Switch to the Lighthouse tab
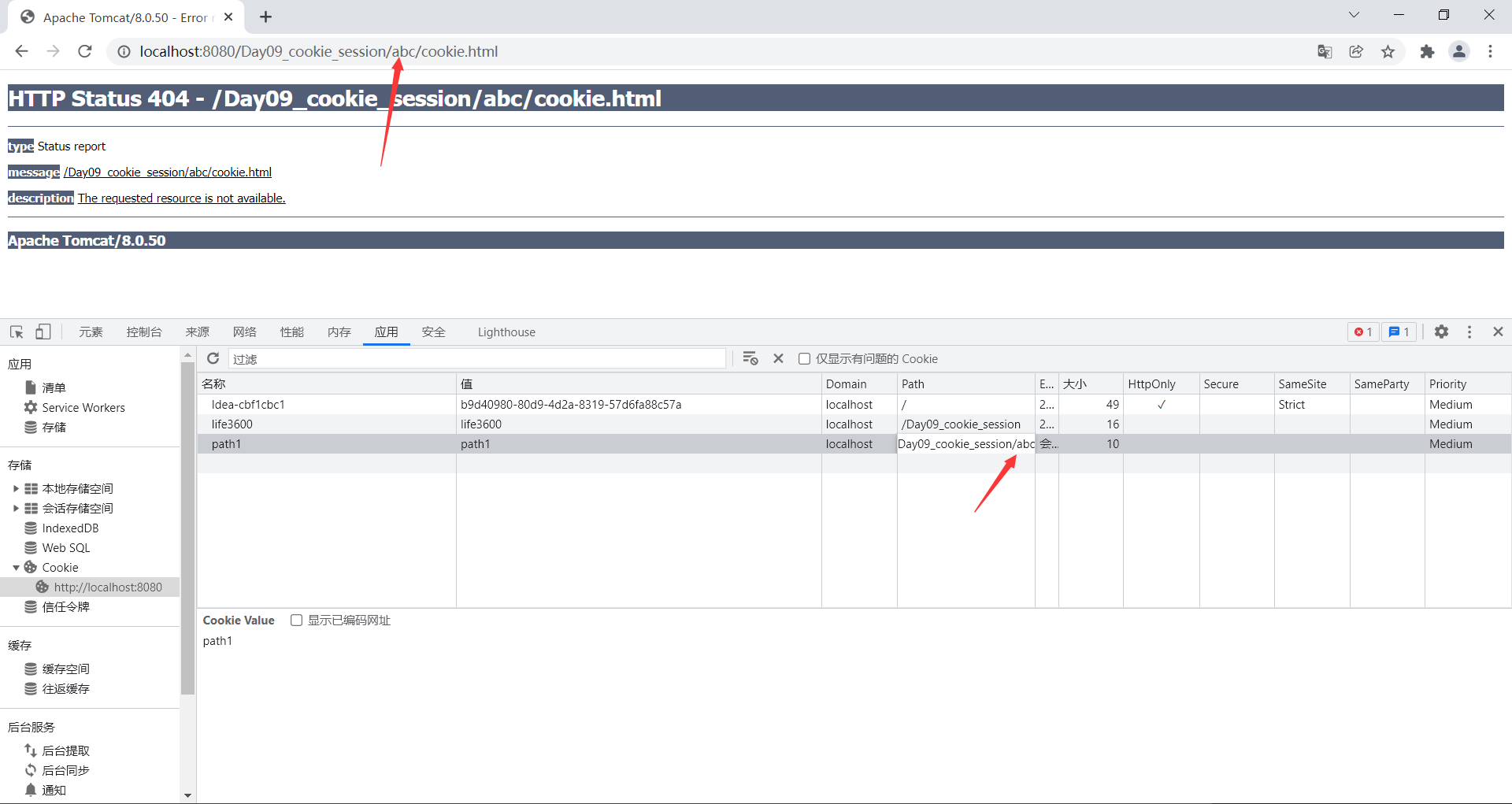The height and width of the screenshot is (804, 1512). (x=506, y=332)
